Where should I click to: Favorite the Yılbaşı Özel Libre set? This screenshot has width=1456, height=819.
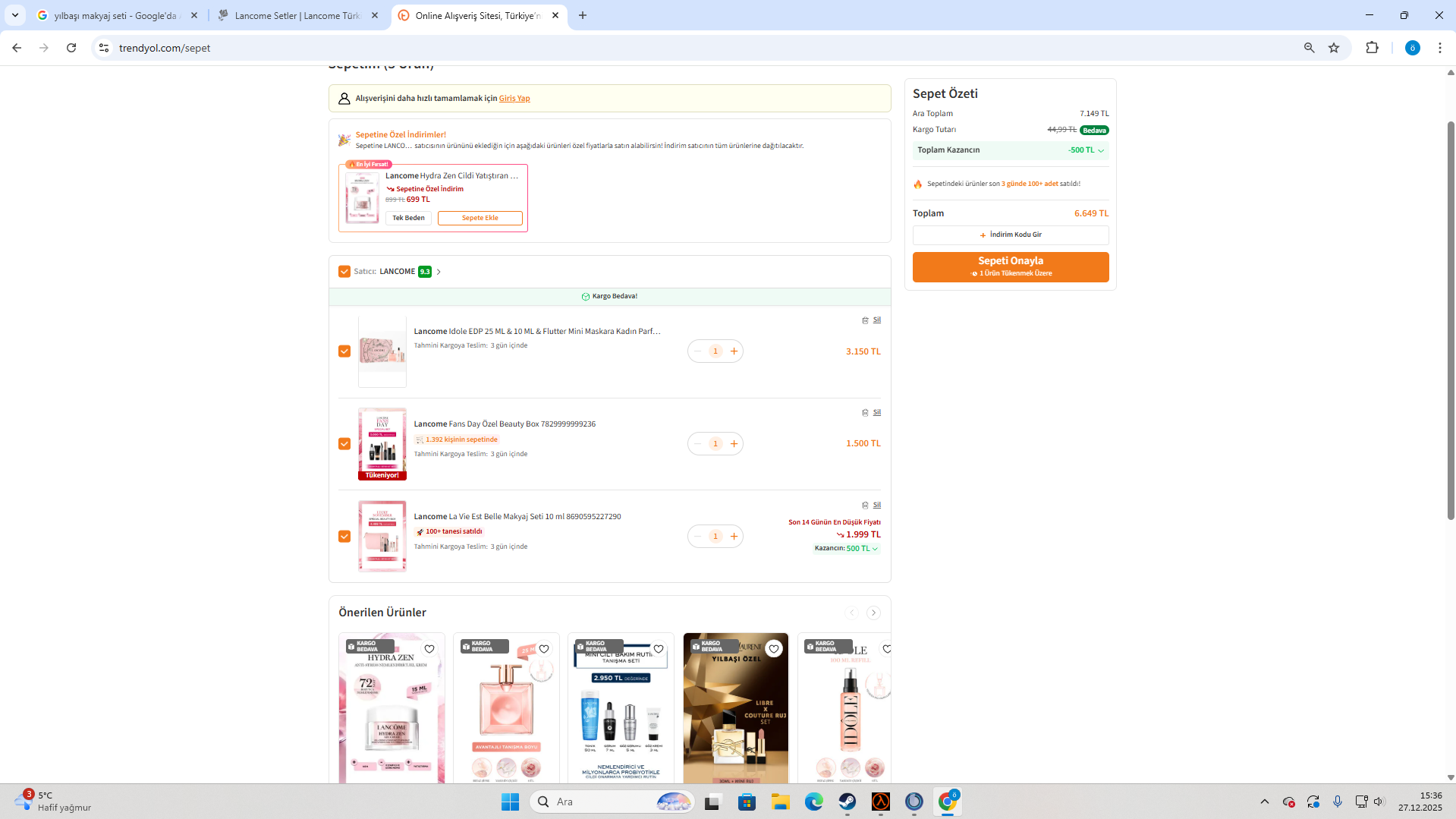coord(773,650)
